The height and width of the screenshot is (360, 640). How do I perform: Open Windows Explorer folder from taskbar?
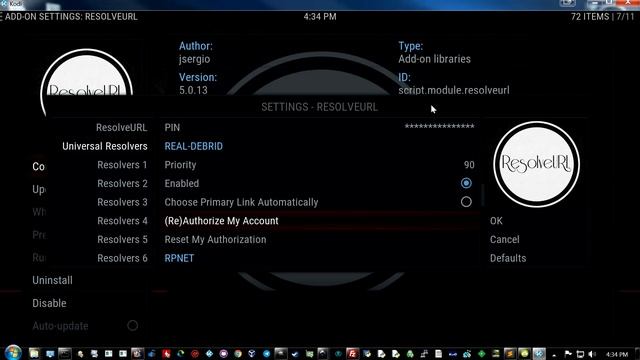click(34, 353)
